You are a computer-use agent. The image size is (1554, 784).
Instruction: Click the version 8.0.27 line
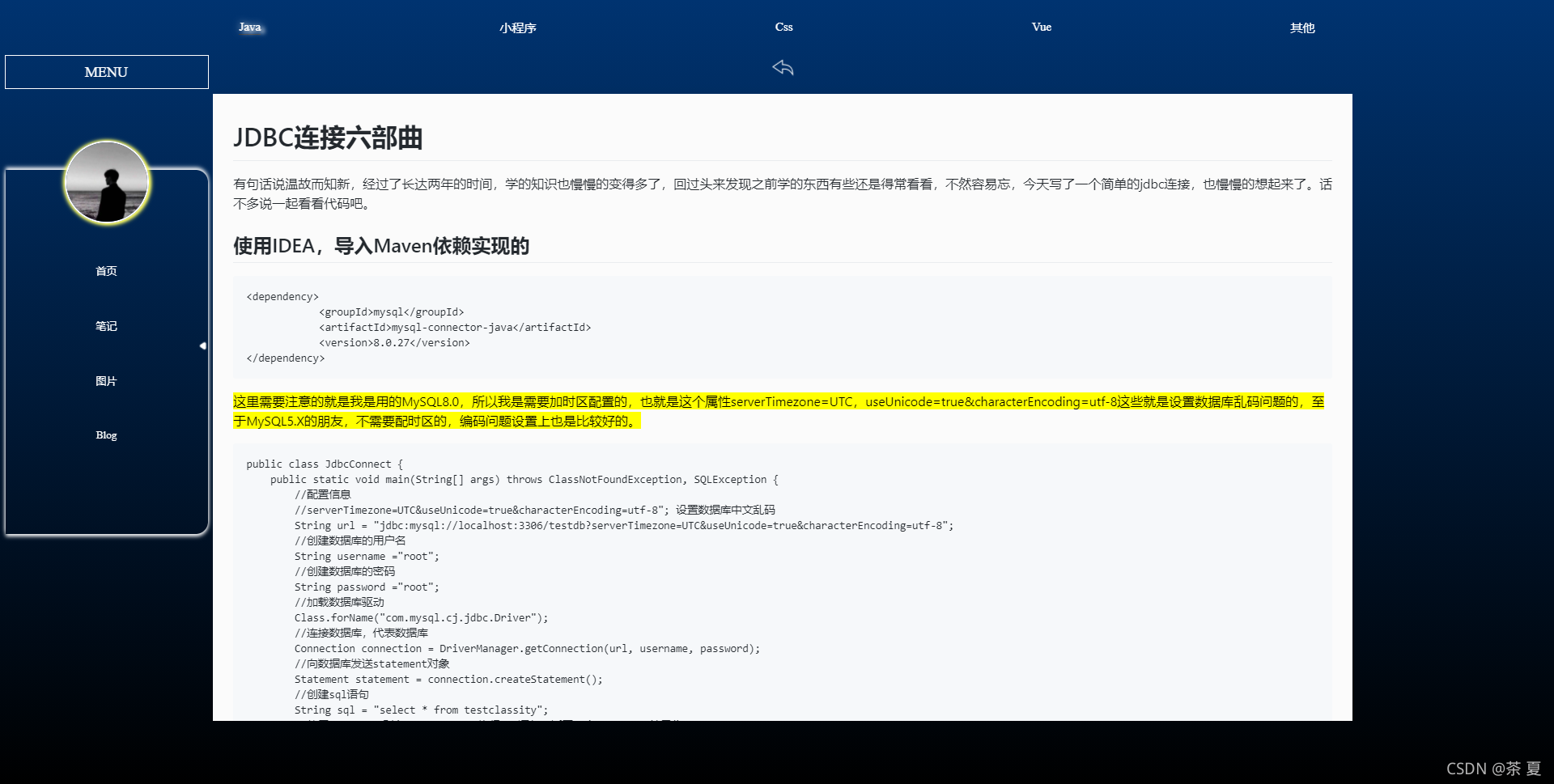click(x=394, y=343)
